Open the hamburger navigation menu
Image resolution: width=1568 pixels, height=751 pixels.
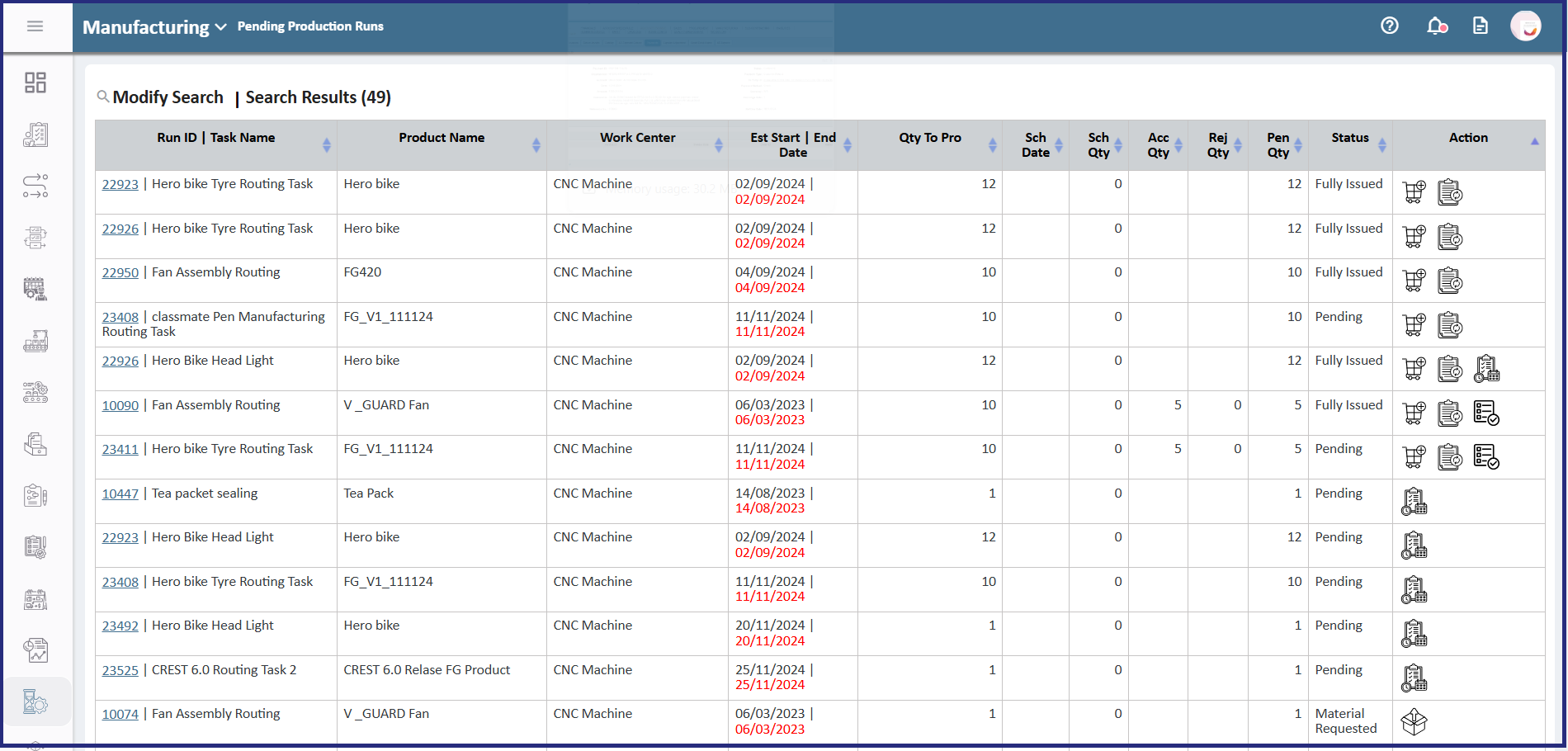coord(35,26)
